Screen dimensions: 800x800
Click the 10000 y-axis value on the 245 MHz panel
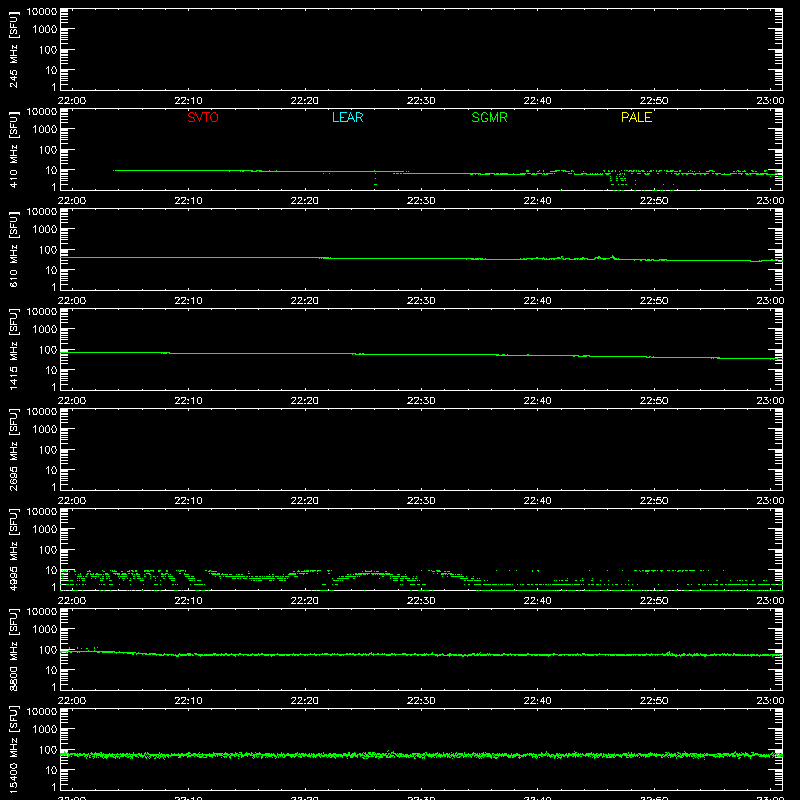click(42, 12)
